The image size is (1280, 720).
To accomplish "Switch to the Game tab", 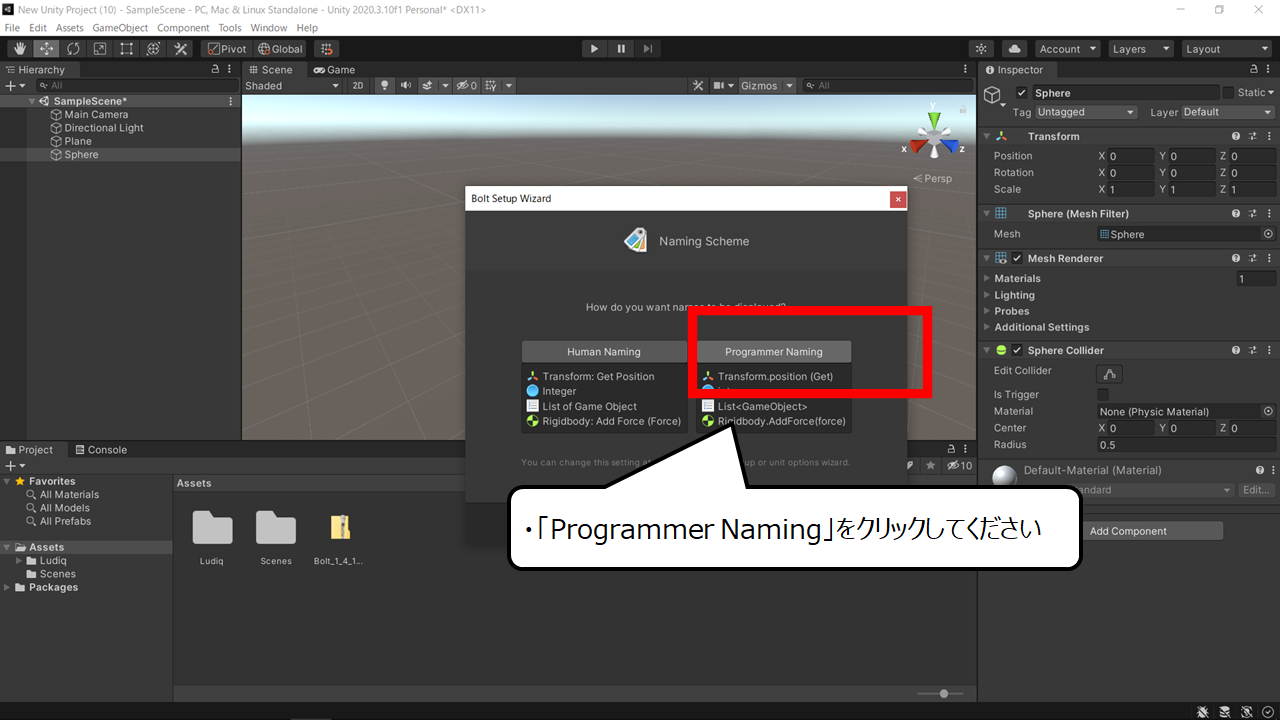I will coord(334,70).
